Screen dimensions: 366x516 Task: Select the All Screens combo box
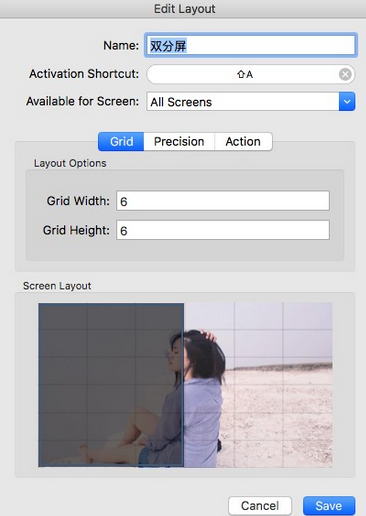(x=251, y=101)
